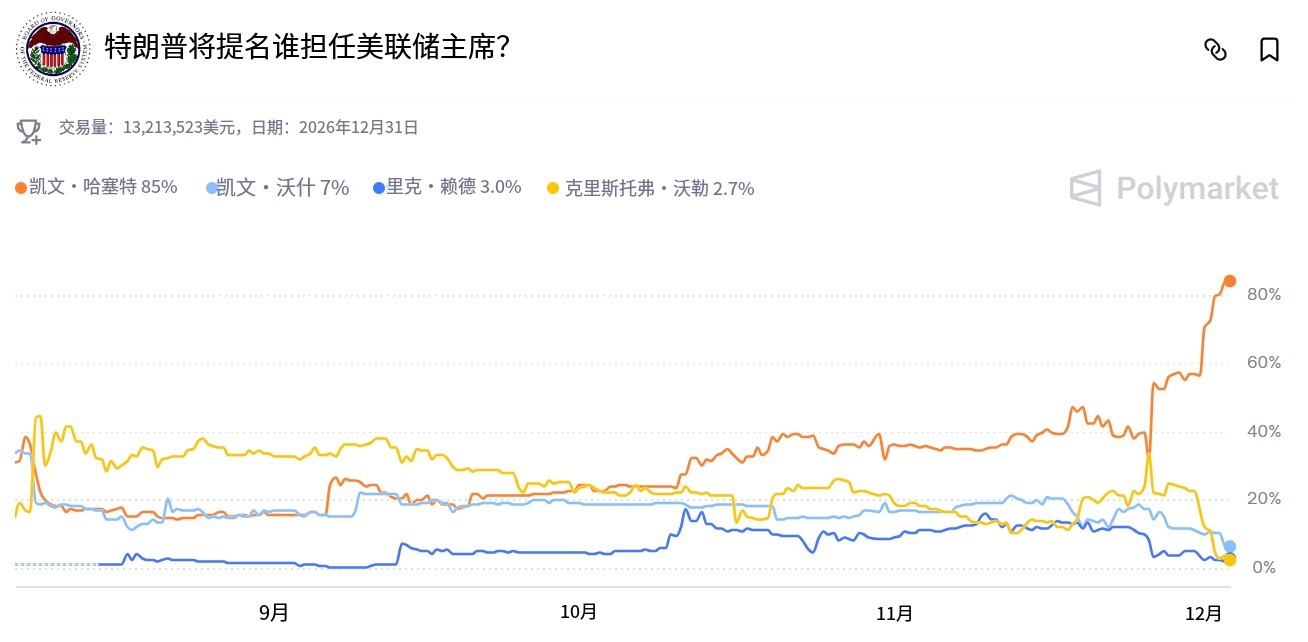
Task: Click the trading volume and date text
Action: (x=238, y=128)
